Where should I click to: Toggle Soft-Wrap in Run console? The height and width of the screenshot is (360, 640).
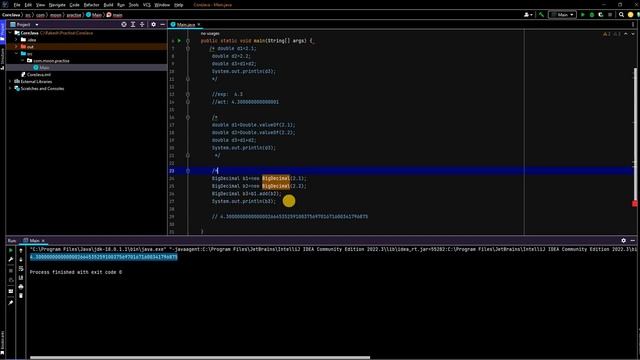(x=21, y=269)
